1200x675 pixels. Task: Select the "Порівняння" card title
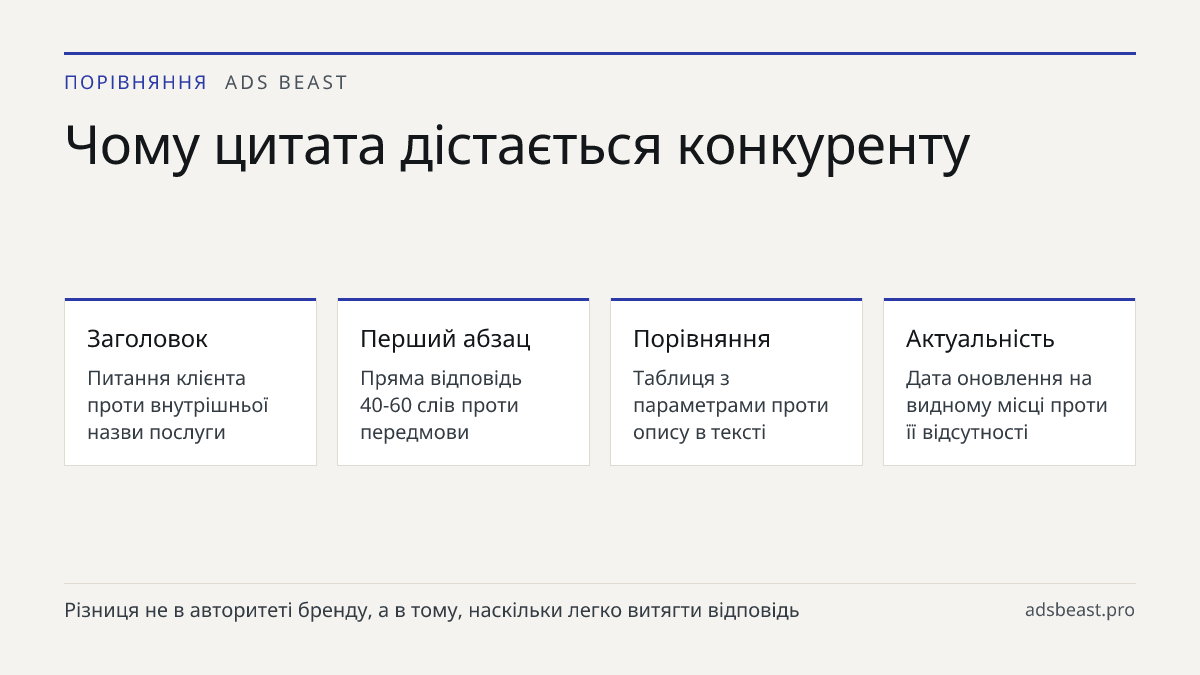pyautogui.click(x=702, y=338)
